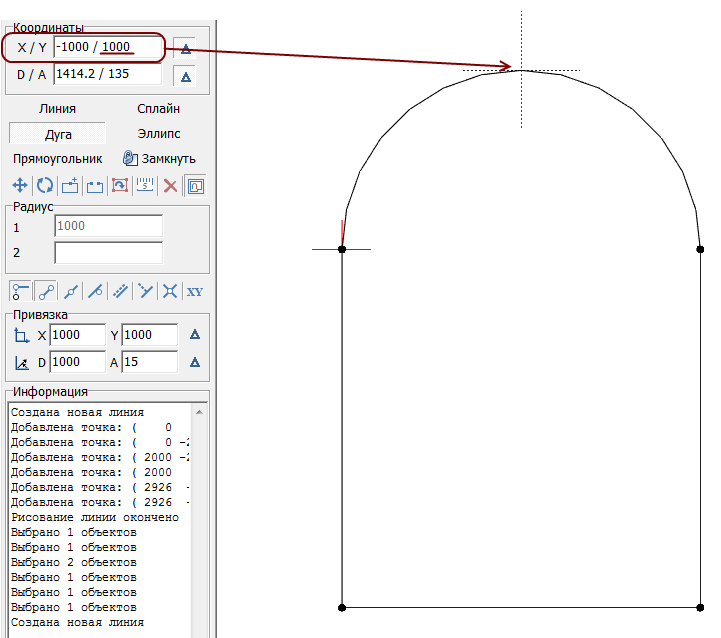Image resolution: width=721 pixels, height=638 pixels.
Task: Select the Линия drawing mode
Action: 57,109
